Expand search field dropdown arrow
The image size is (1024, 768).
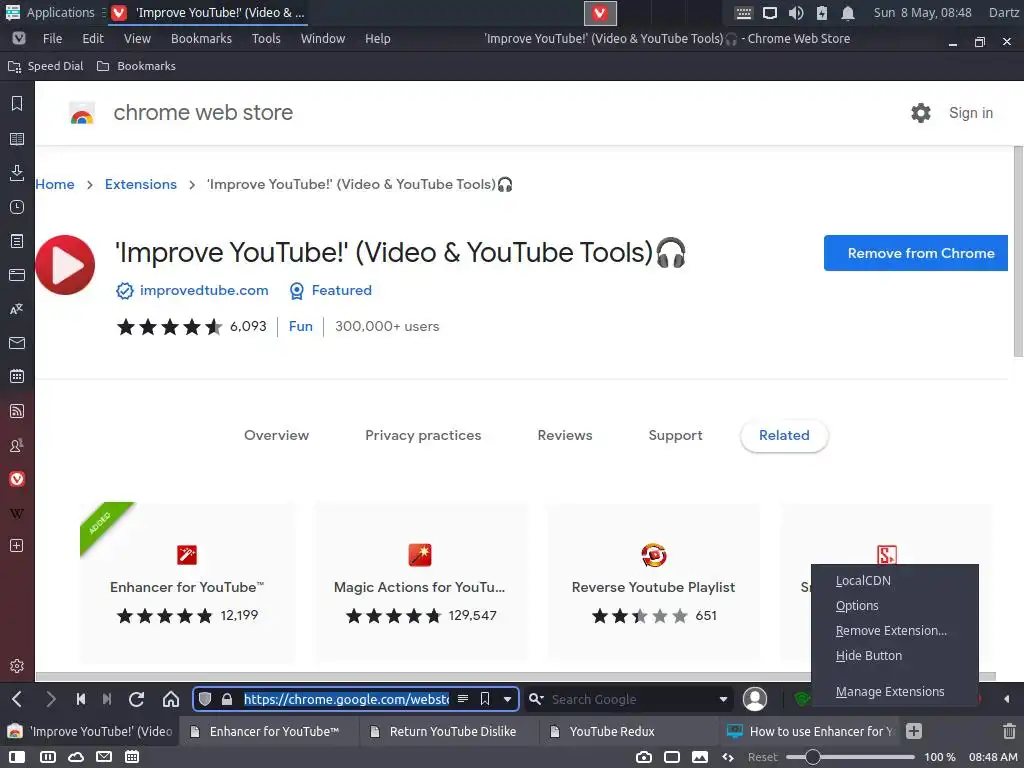point(723,699)
